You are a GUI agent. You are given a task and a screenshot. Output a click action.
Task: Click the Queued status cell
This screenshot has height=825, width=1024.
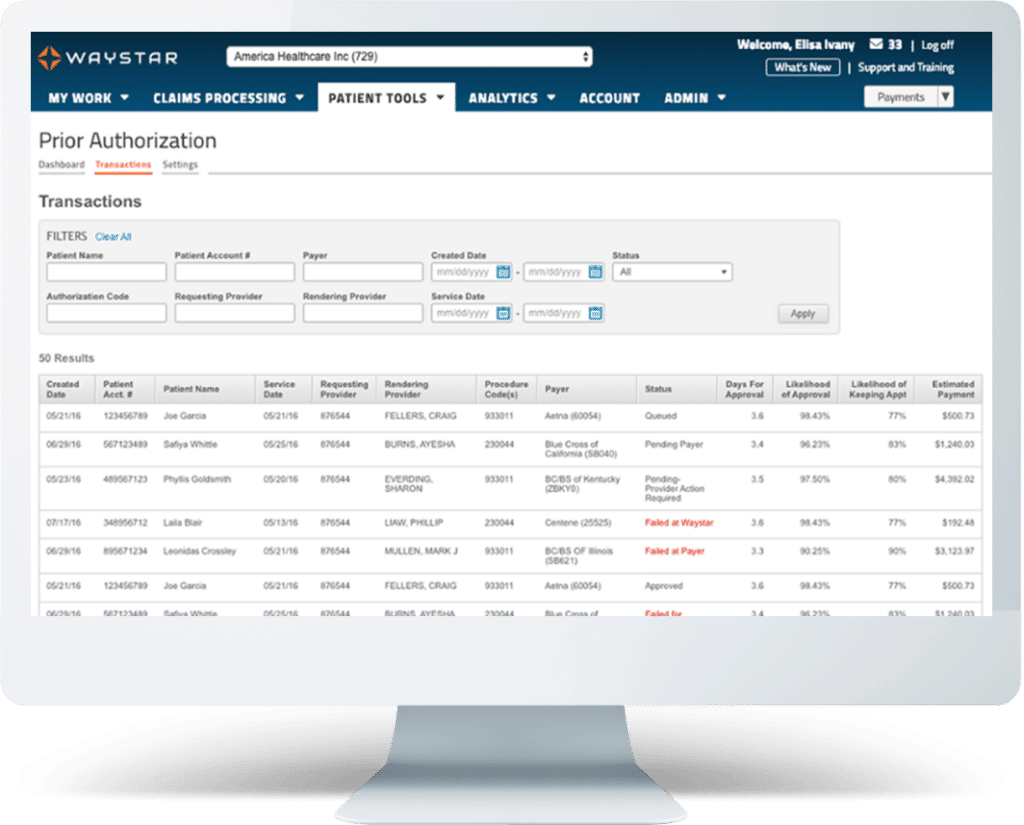click(x=660, y=416)
